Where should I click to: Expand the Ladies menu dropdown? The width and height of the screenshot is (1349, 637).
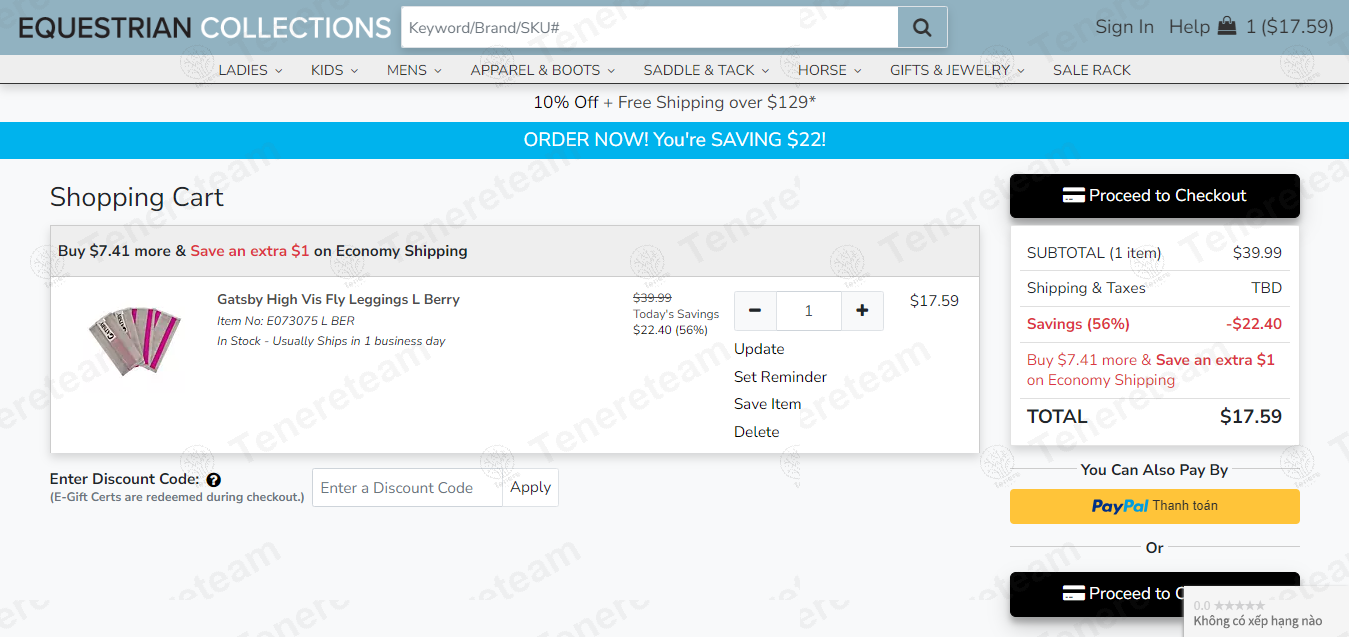click(x=250, y=70)
